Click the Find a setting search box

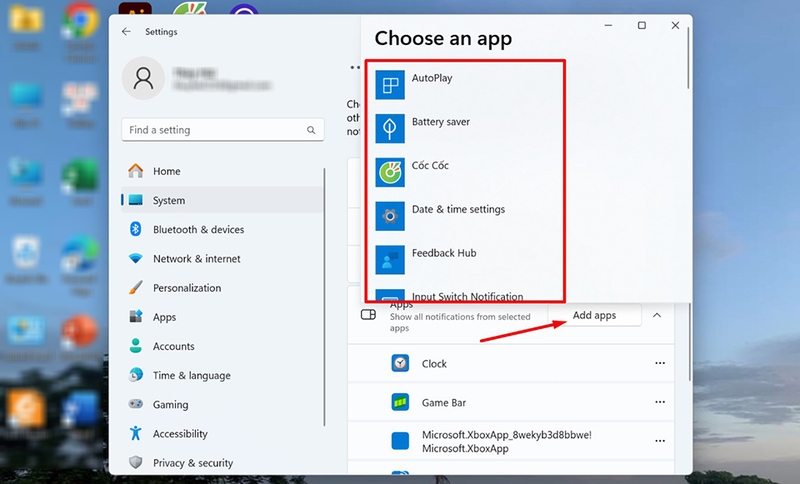222,130
